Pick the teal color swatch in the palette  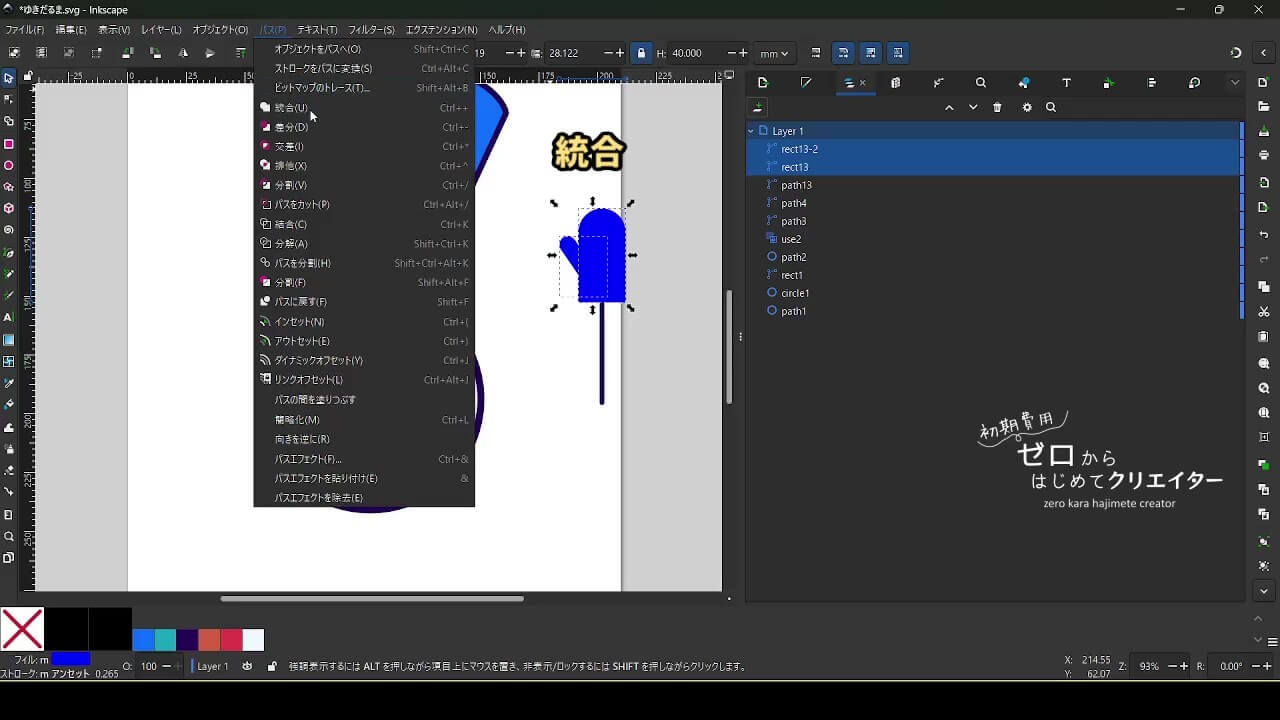(x=165, y=640)
